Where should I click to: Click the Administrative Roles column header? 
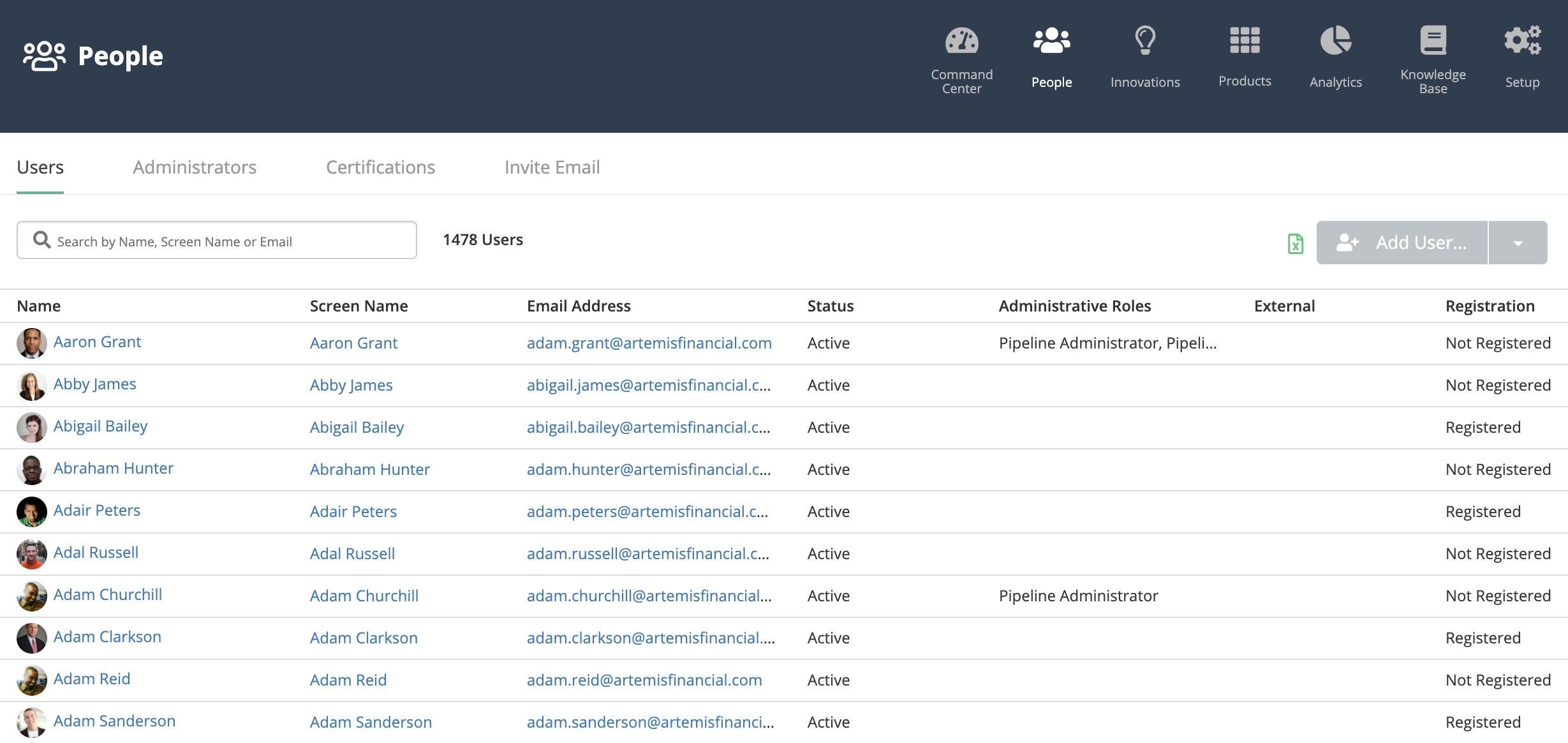pyautogui.click(x=1074, y=306)
